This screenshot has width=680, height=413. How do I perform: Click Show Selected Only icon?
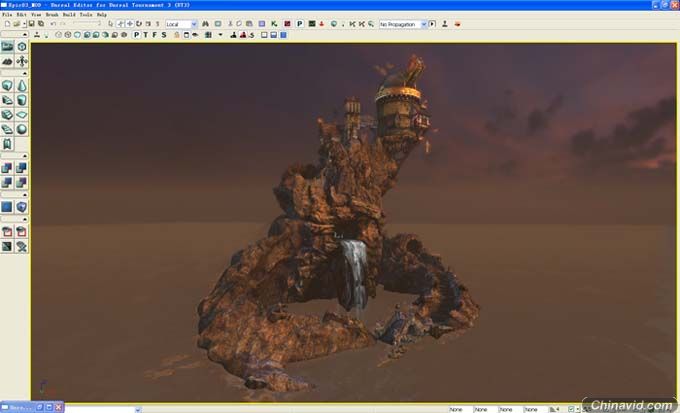(x=7, y=232)
